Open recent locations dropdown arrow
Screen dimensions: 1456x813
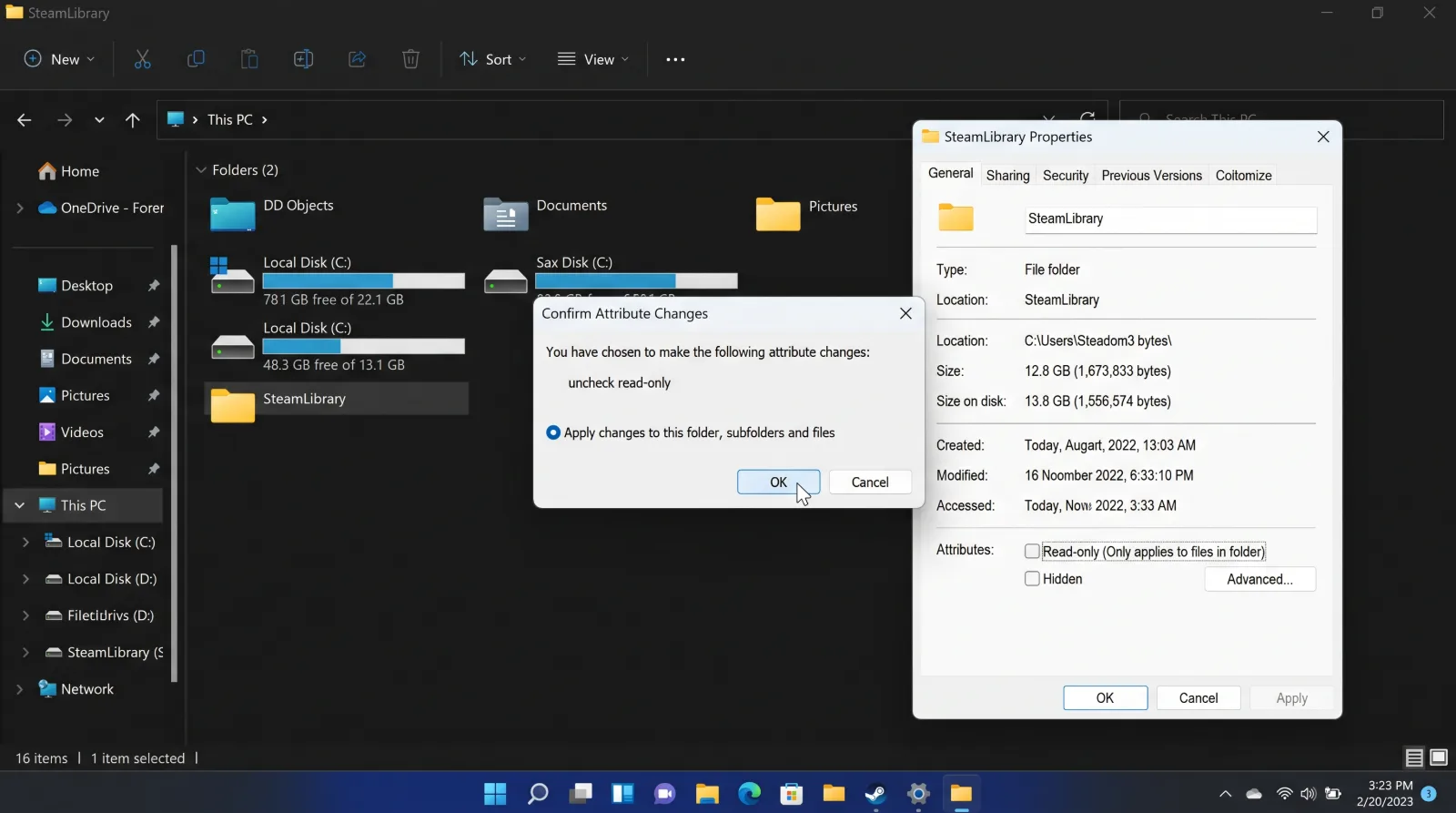99,119
